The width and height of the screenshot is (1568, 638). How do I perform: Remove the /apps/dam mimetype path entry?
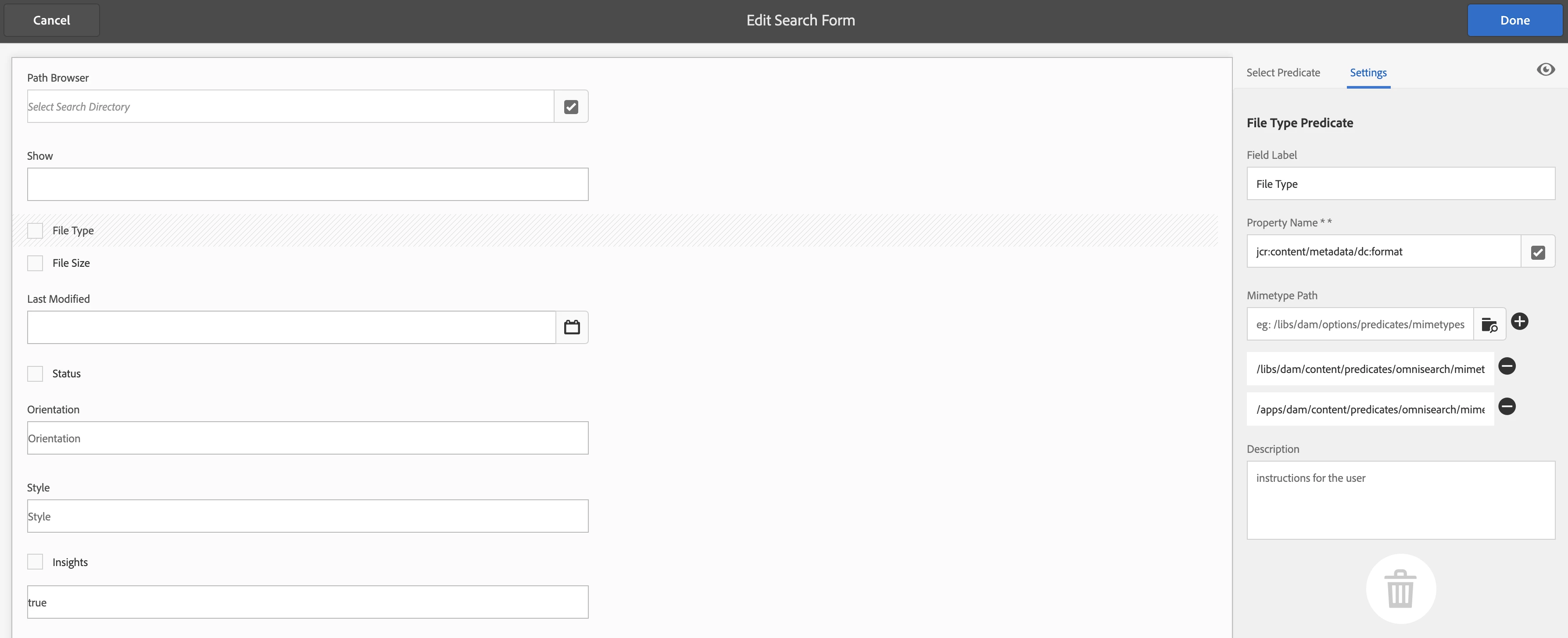click(x=1507, y=407)
